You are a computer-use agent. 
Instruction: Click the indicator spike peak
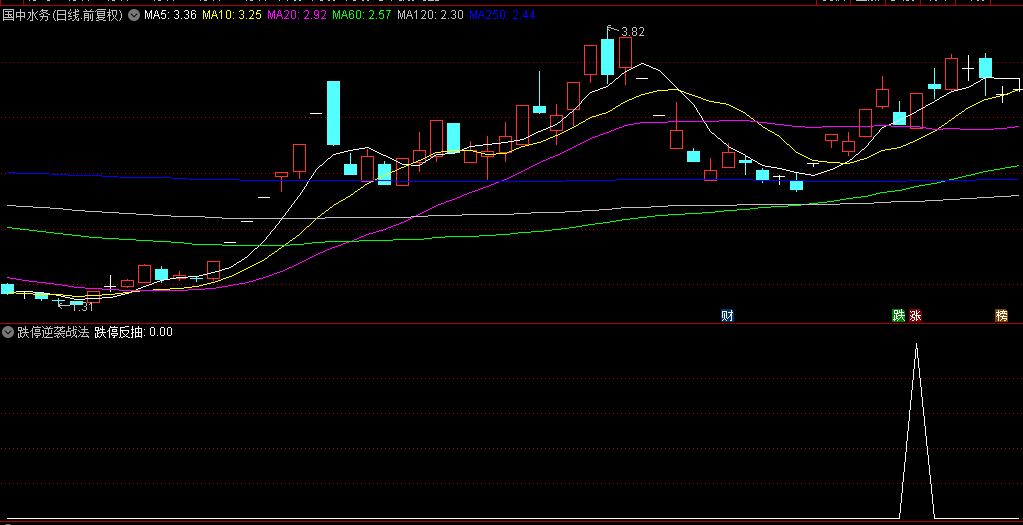coord(917,344)
